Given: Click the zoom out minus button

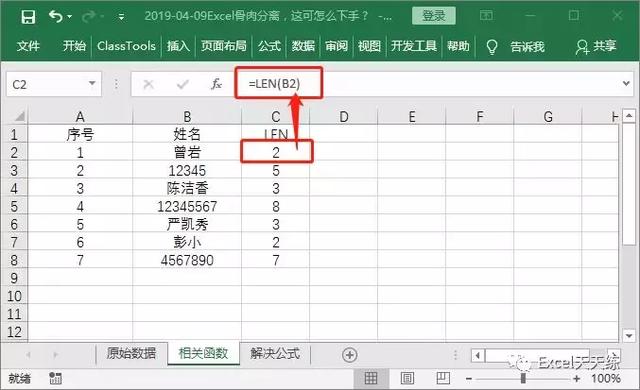Looking at the screenshot, I should [x=469, y=379].
